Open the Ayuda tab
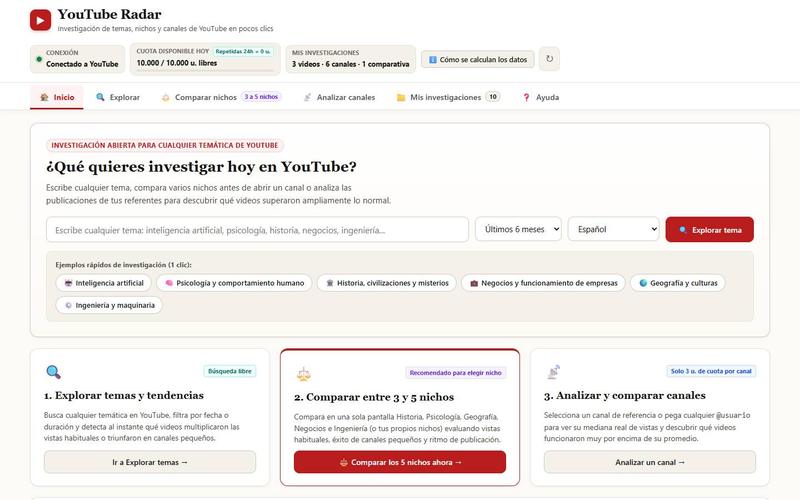The height and width of the screenshot is (500, 800). click(x=541, y=97)
